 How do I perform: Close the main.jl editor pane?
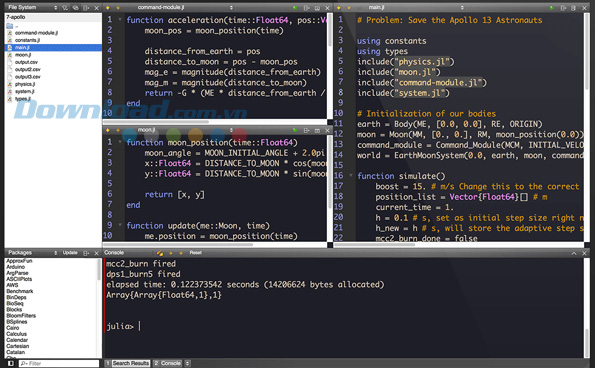(x=584, y=8)
